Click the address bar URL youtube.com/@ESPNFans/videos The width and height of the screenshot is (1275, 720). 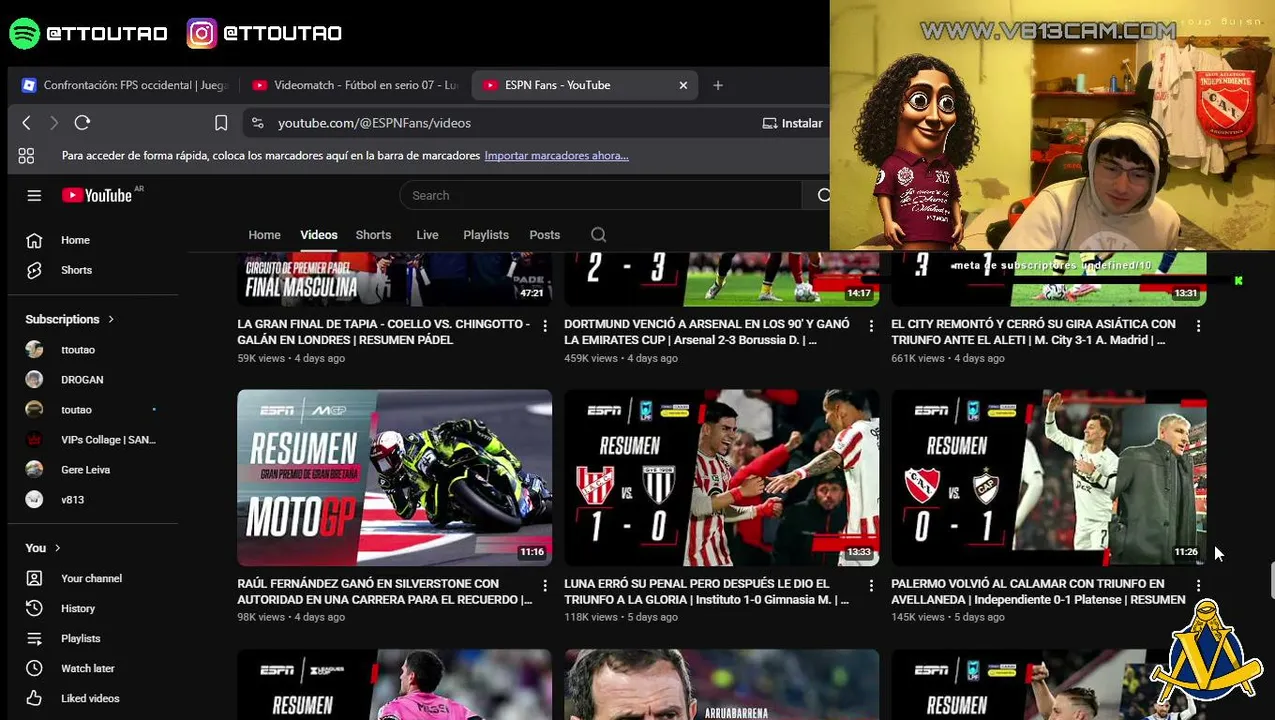point(374,123)
